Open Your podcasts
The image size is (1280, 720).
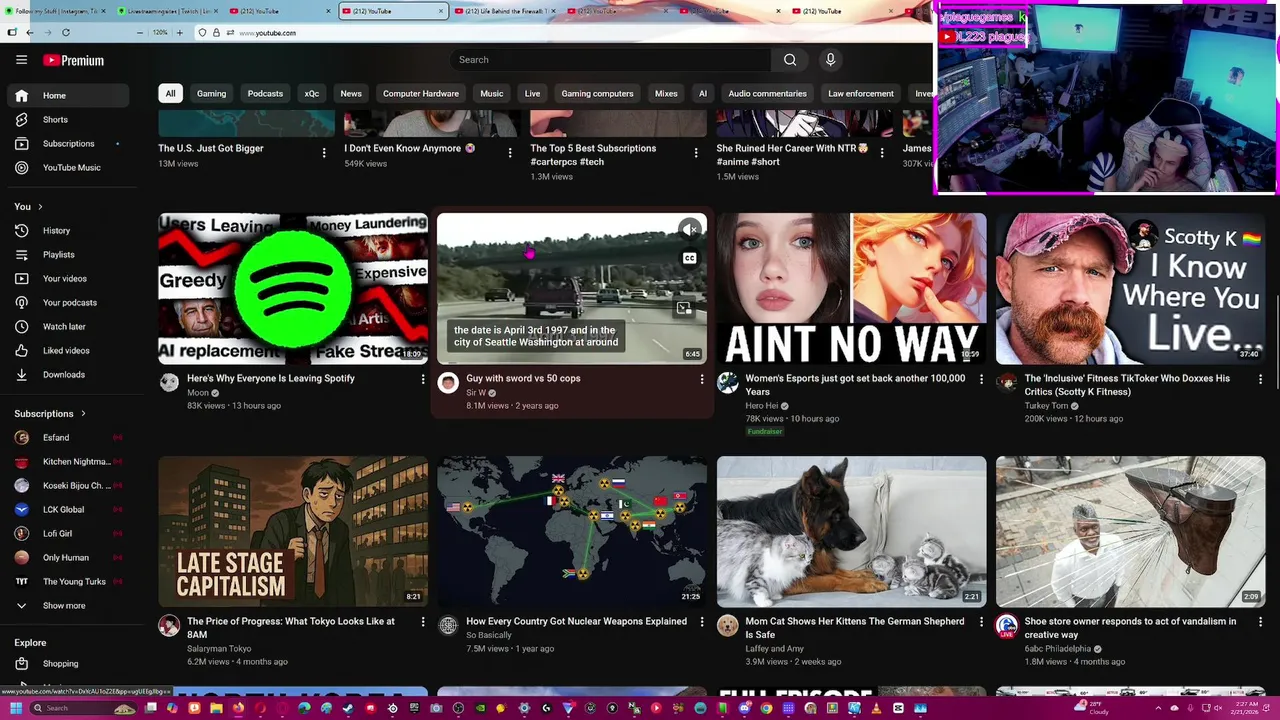pyautogui.click(x=66, y=302)
